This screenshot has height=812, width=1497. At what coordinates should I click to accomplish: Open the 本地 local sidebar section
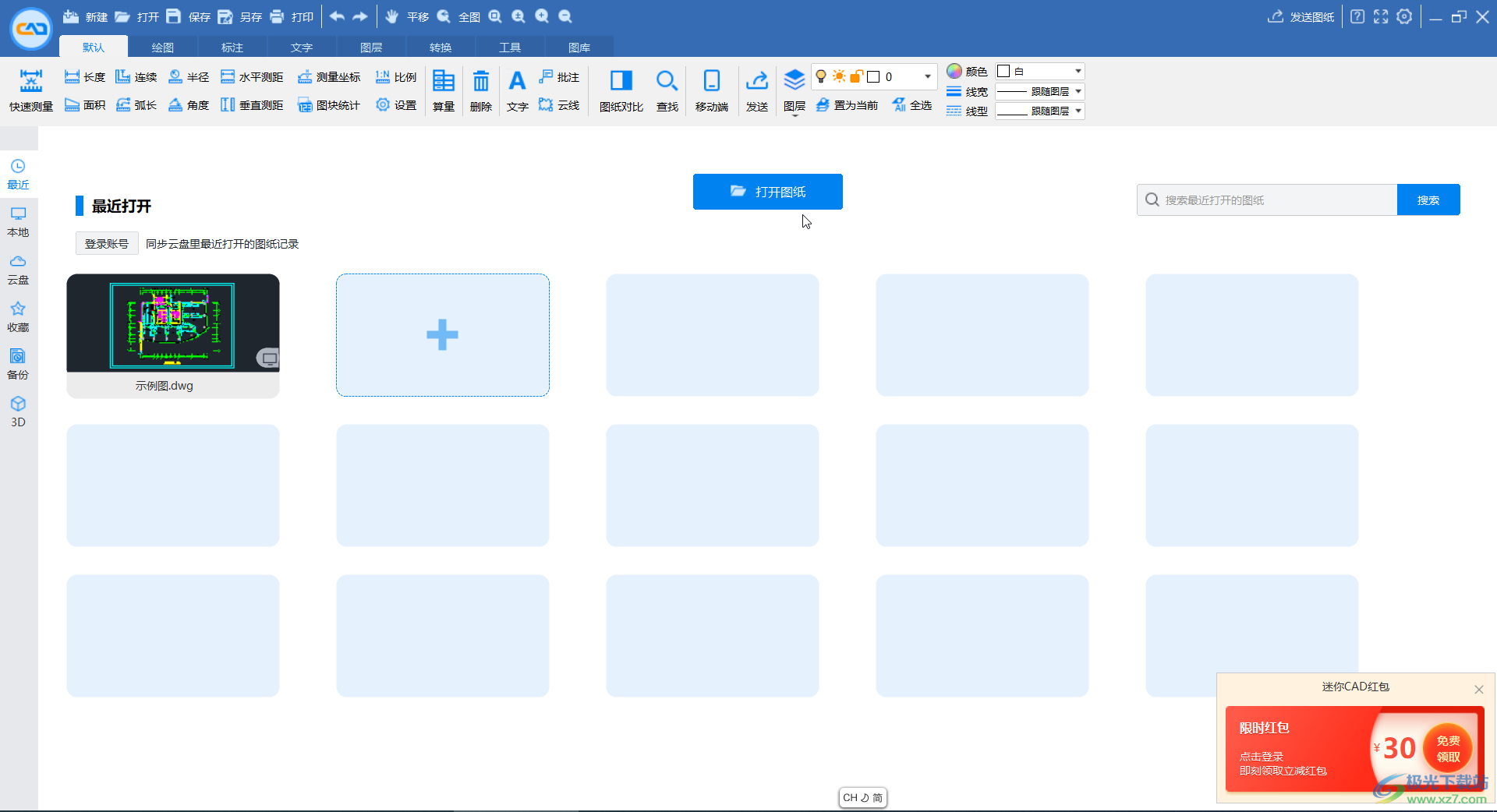pos(18,222)
